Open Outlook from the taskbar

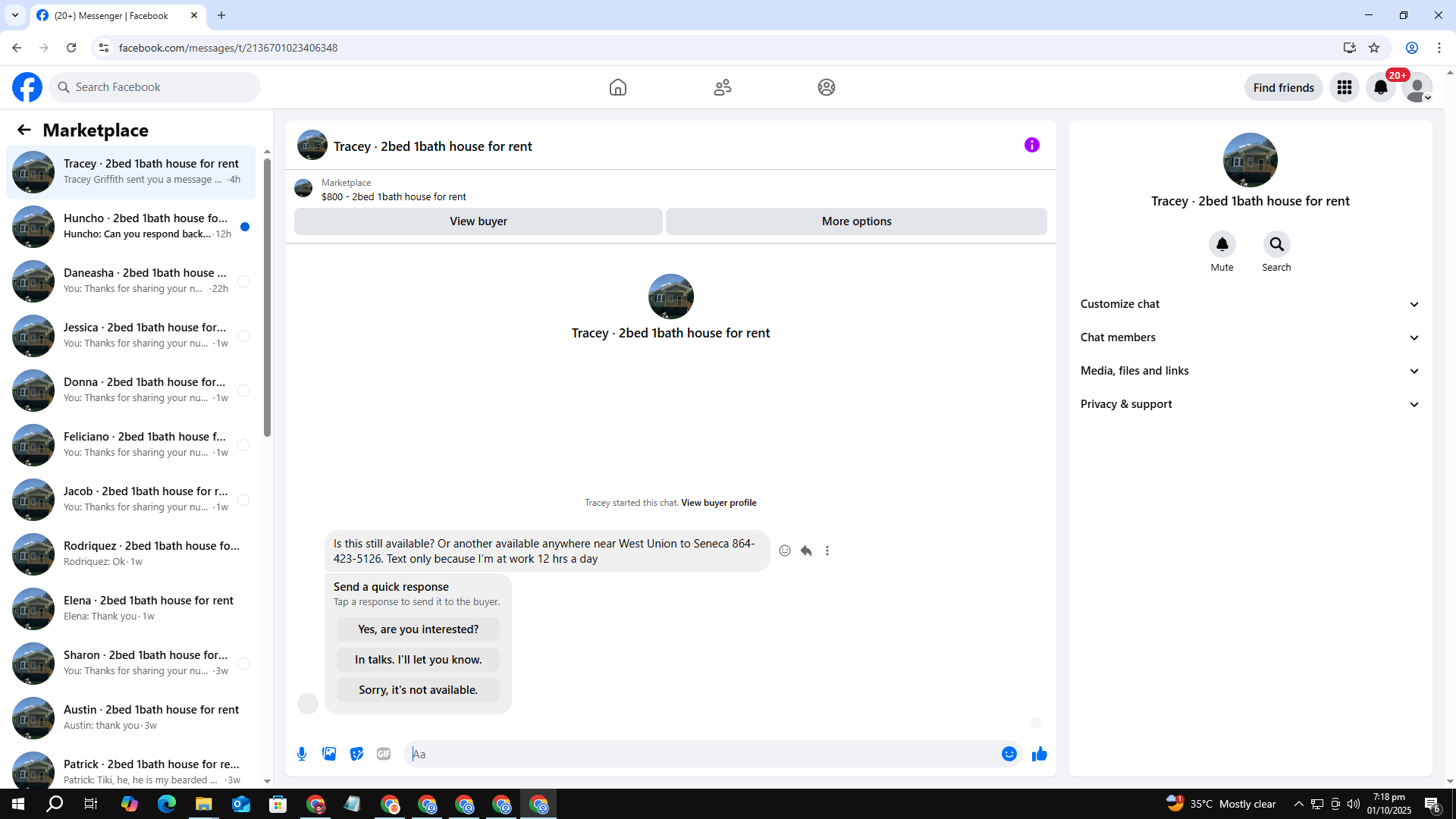(241, 804)
